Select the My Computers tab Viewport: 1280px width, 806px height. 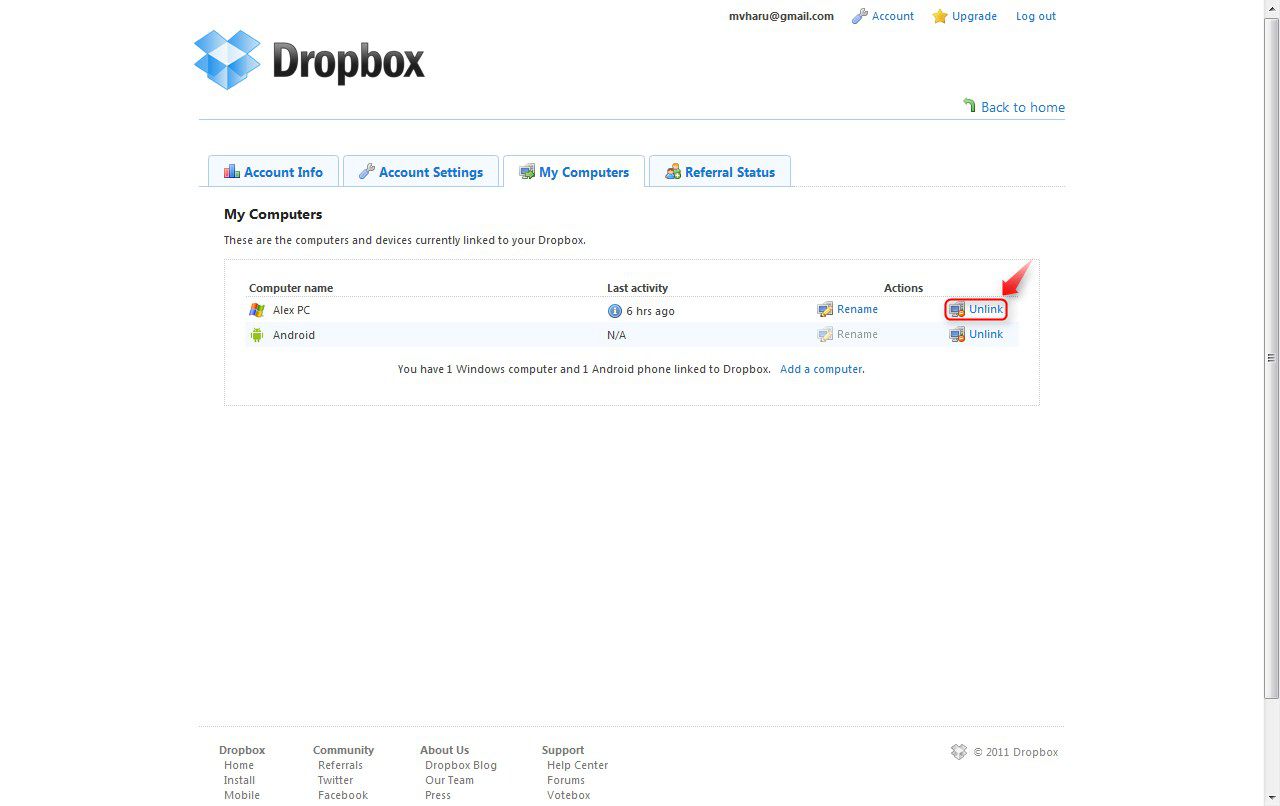tap(574, 171)
